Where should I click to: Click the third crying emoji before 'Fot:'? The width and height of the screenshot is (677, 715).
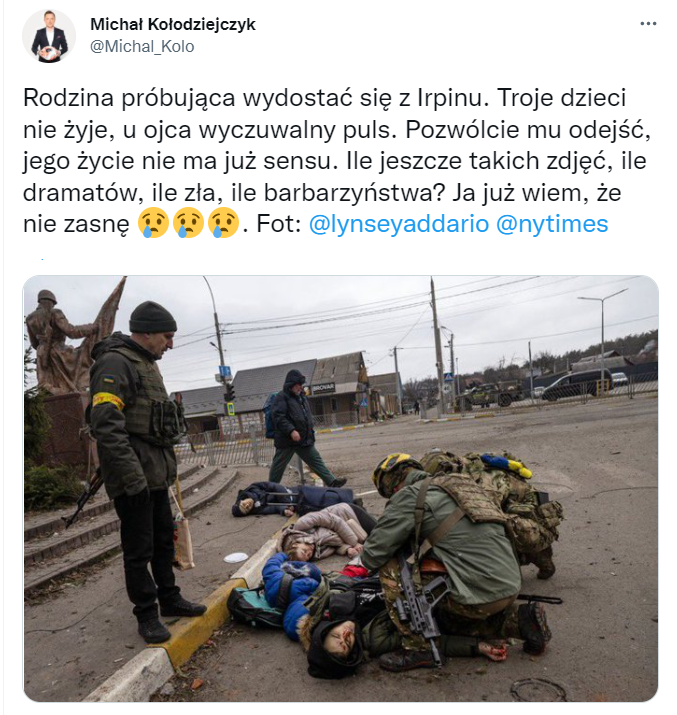[x=223, y=223]
